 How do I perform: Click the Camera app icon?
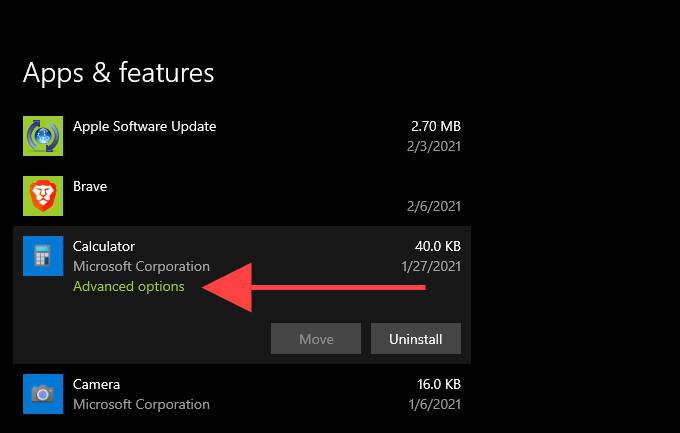coord(43,394)
